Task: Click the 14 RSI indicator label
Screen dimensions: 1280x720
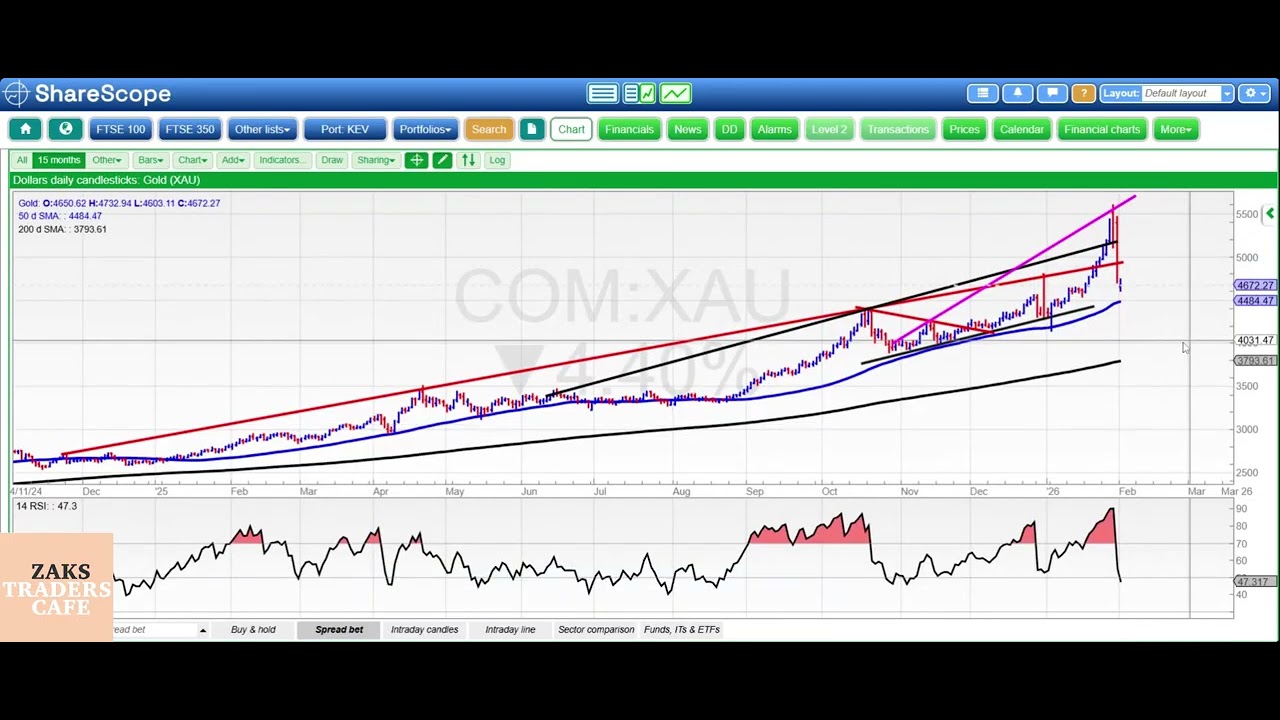Action: click(46, 506)
